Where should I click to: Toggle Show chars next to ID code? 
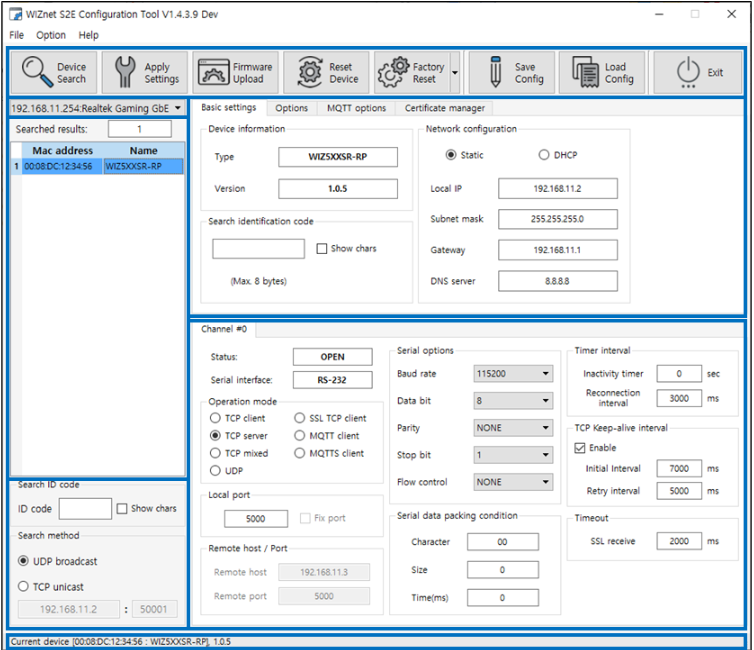pyautogui.click(x=122, y=509)
